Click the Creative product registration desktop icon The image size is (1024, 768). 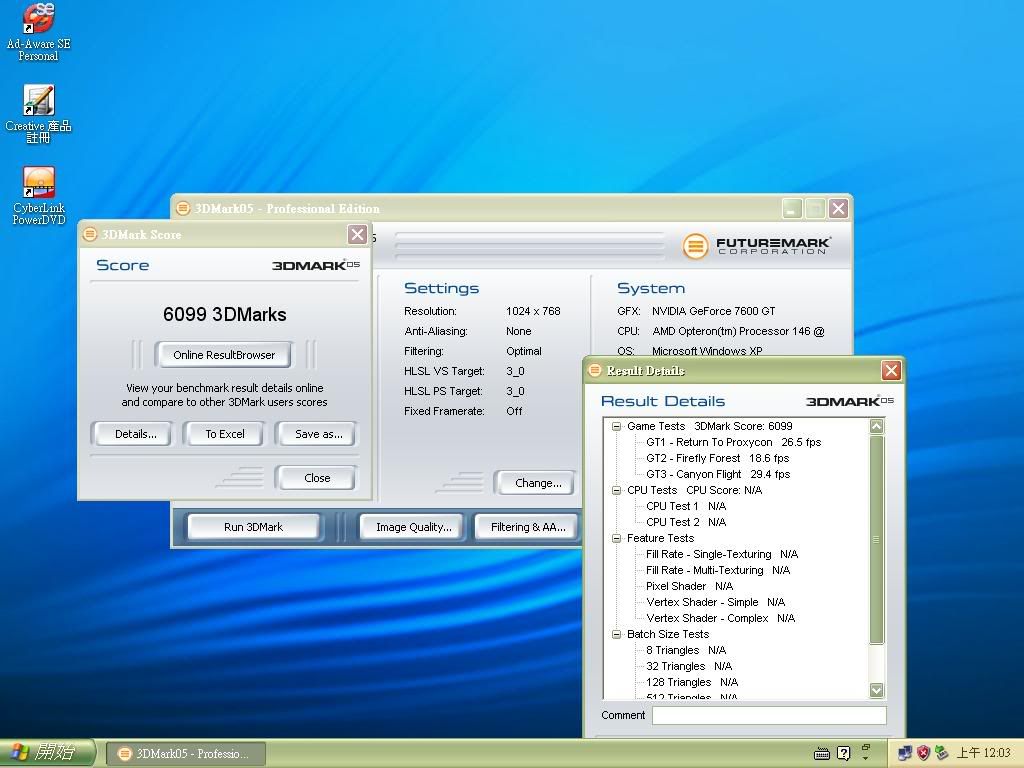pyautogui.click(x=38, y=102)
